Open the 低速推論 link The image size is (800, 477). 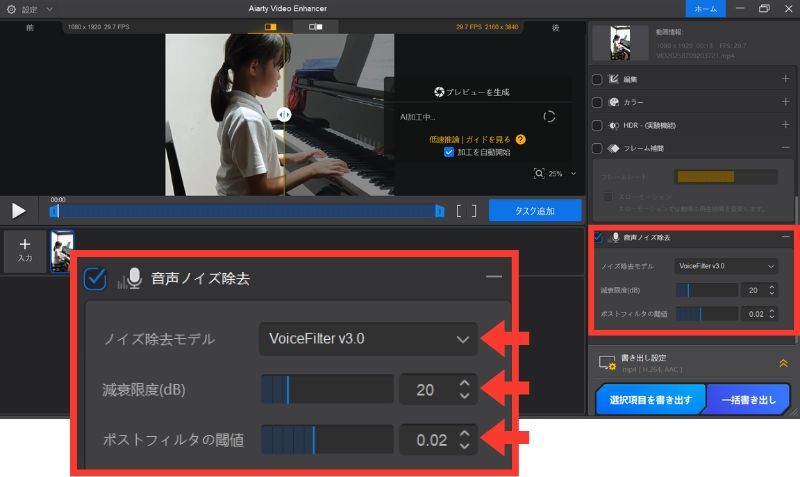(444, 139)
